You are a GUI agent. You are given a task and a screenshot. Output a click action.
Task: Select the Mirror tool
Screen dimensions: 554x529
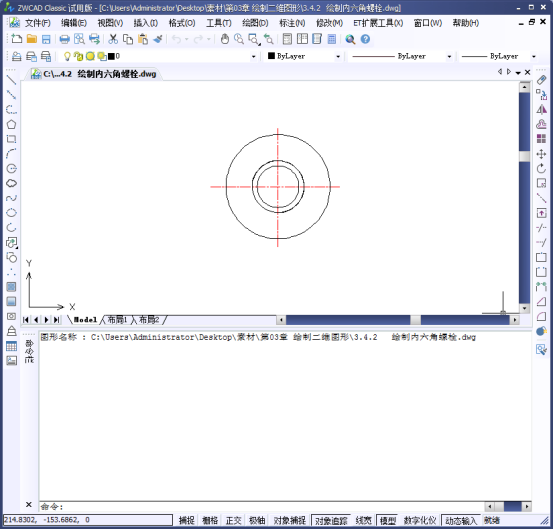coord(541,110)
